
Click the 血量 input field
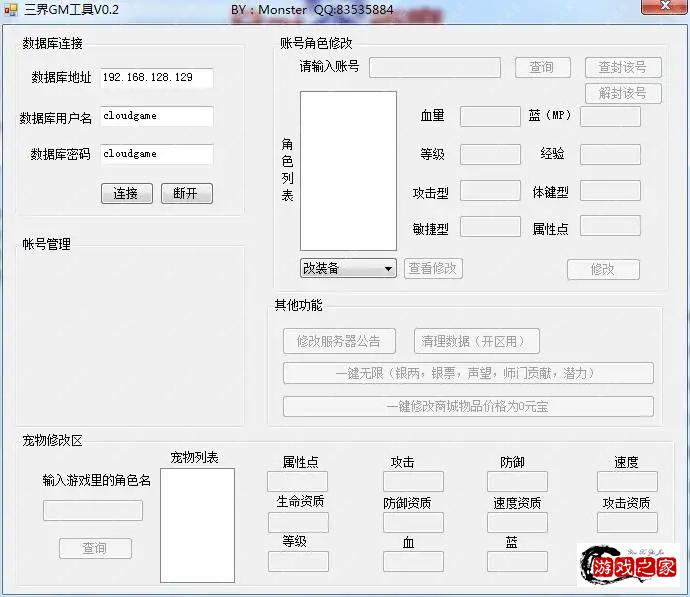(490, 117)
